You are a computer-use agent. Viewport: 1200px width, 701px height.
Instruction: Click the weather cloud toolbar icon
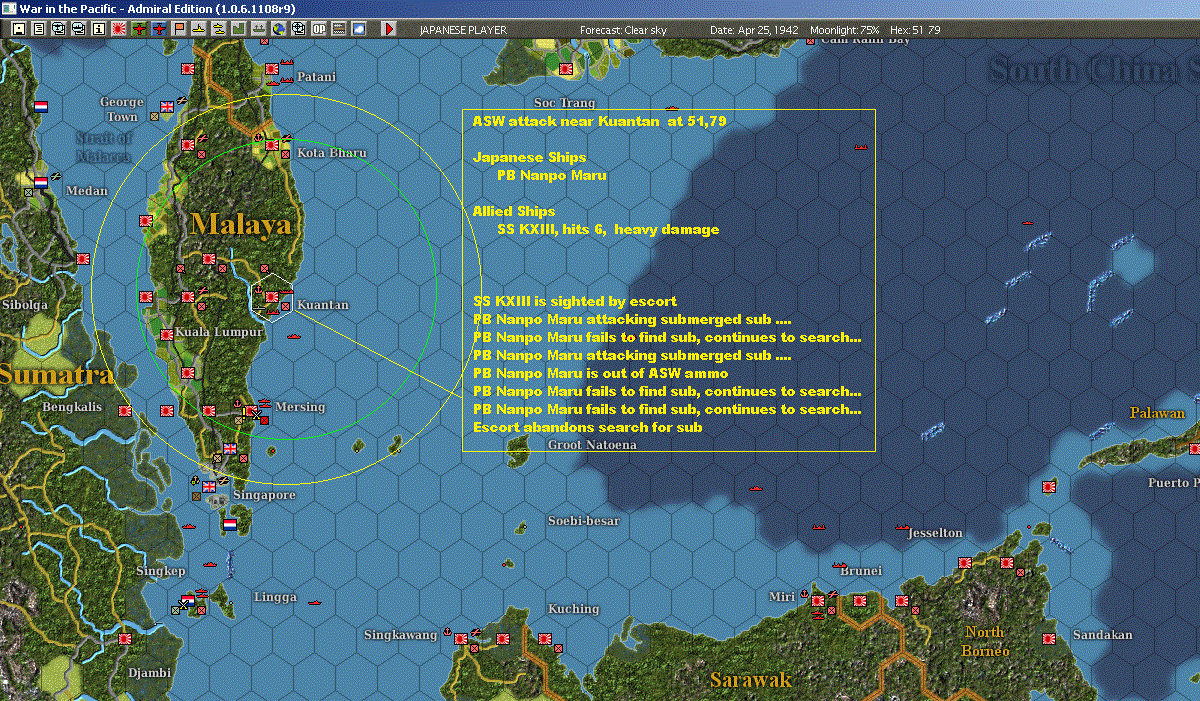point(358,29)
